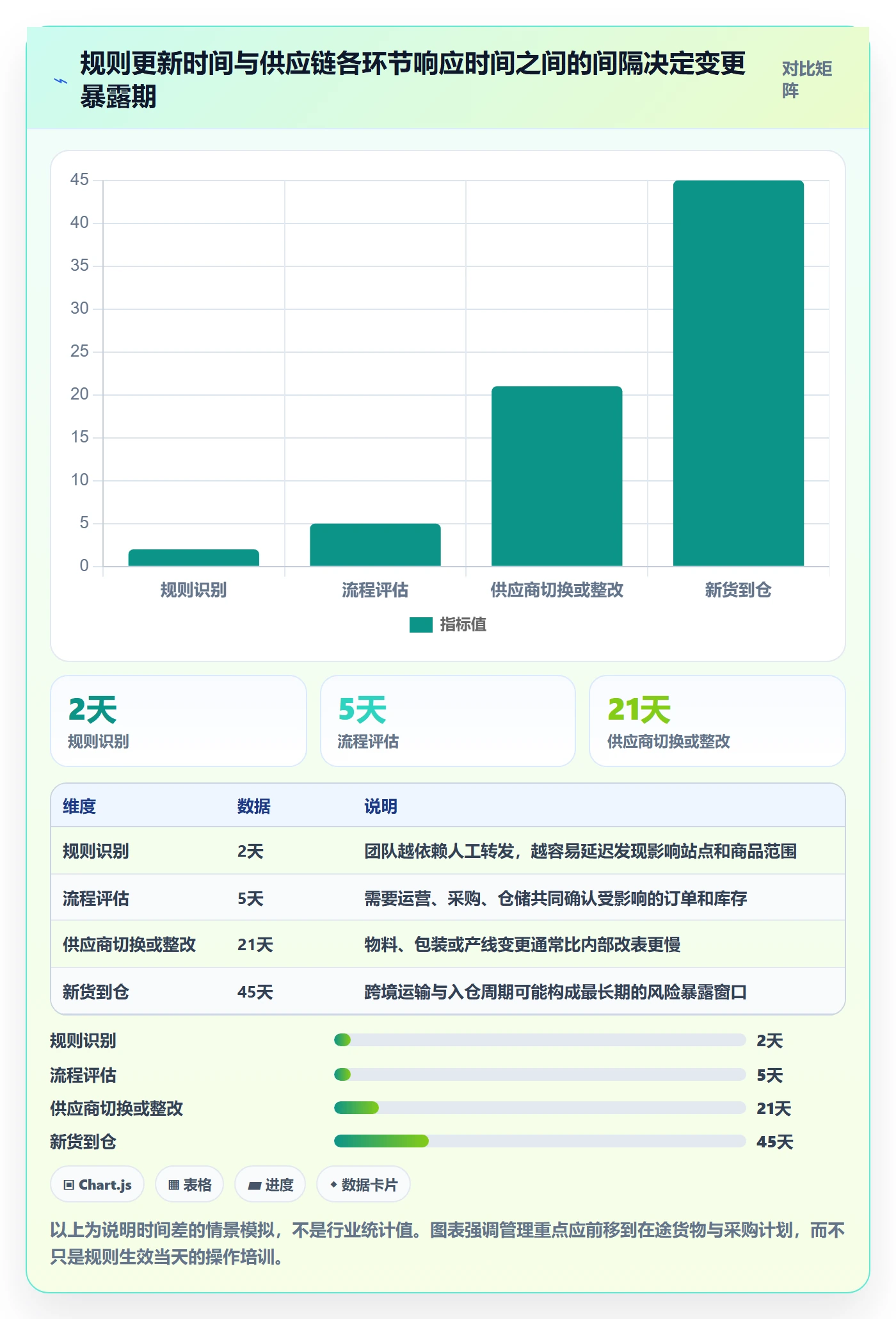
Task: Click the lightning bolt icon beside the title
Action: pos(61,81)
